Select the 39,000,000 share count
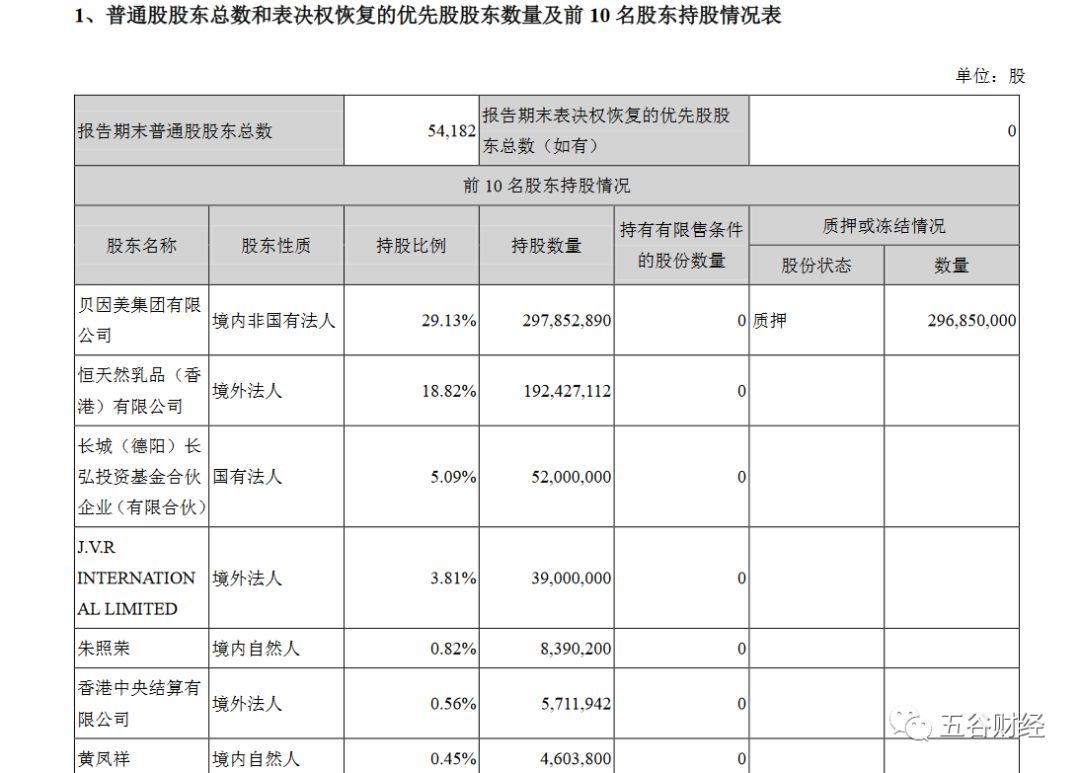 point(571,579)
